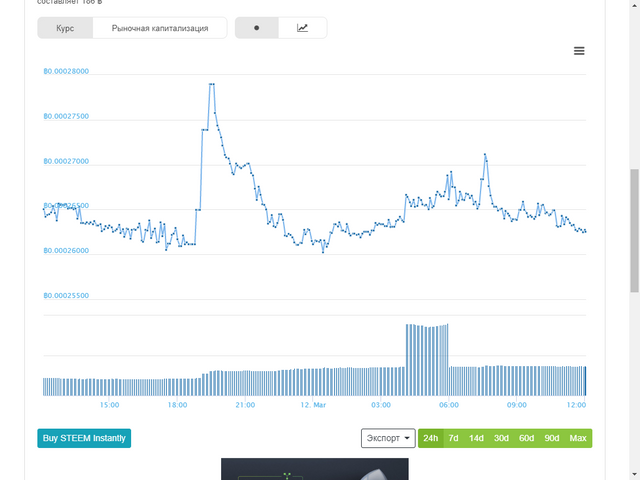Click the B0.00027500 axis label
Screen dimensions: 640x480
pyautogui.click(x=66, y=116)
